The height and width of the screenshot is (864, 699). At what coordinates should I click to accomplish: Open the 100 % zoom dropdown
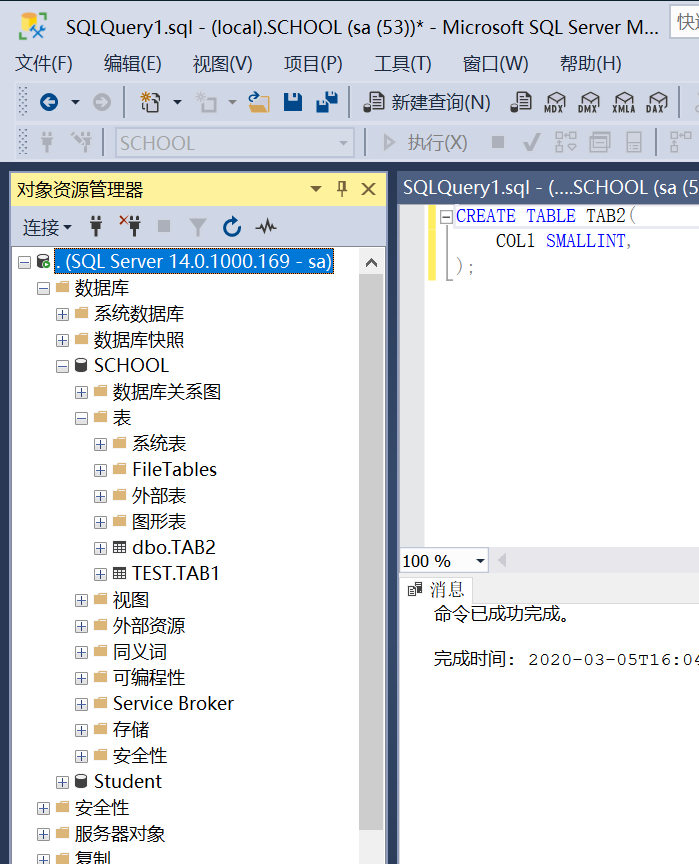pos(480,561)
